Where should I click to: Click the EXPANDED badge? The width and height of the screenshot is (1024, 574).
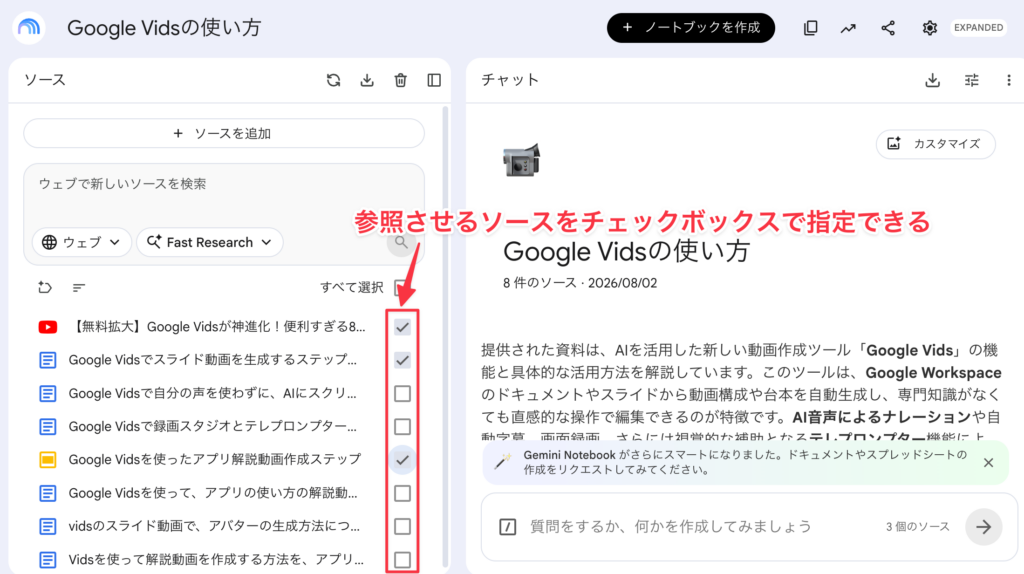tap(978, 27)
